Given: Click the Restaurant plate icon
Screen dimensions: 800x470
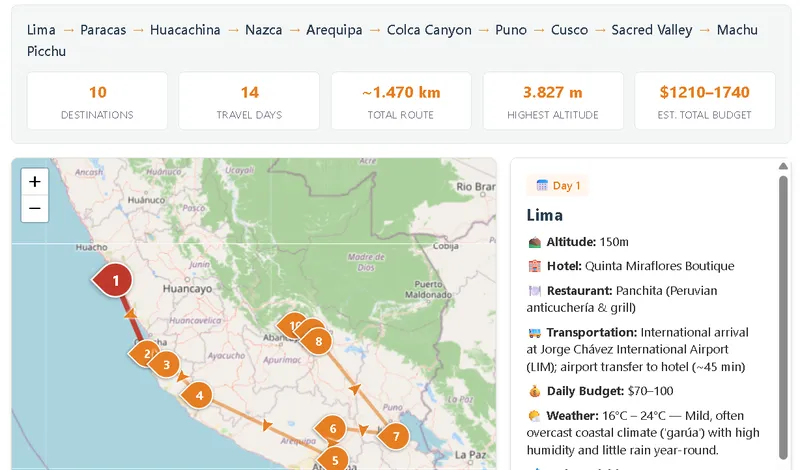Looking at the screenshot, I should point(534,291).
